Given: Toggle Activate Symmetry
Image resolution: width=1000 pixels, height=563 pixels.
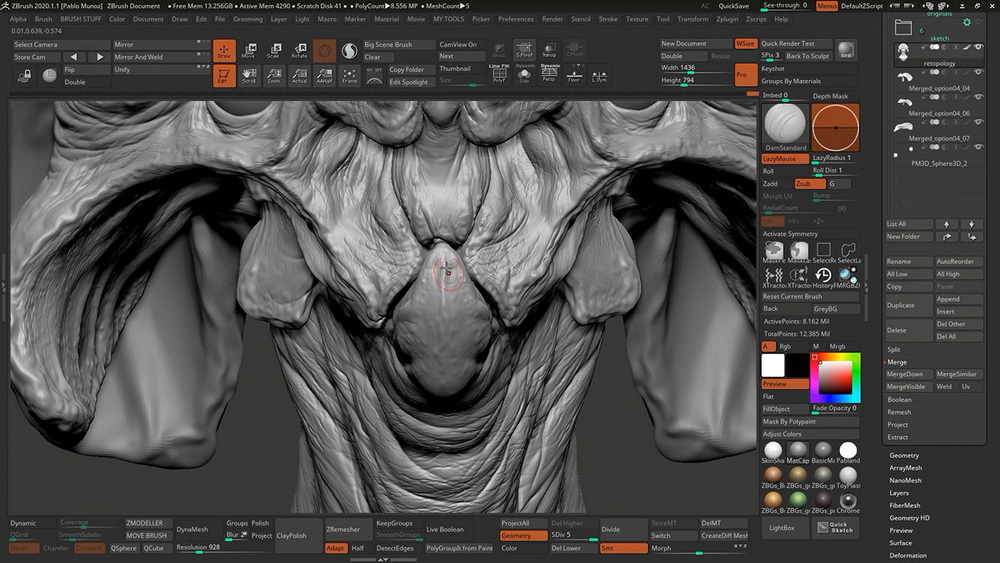Looking at the screenshot, I should [x=810, y=234].
